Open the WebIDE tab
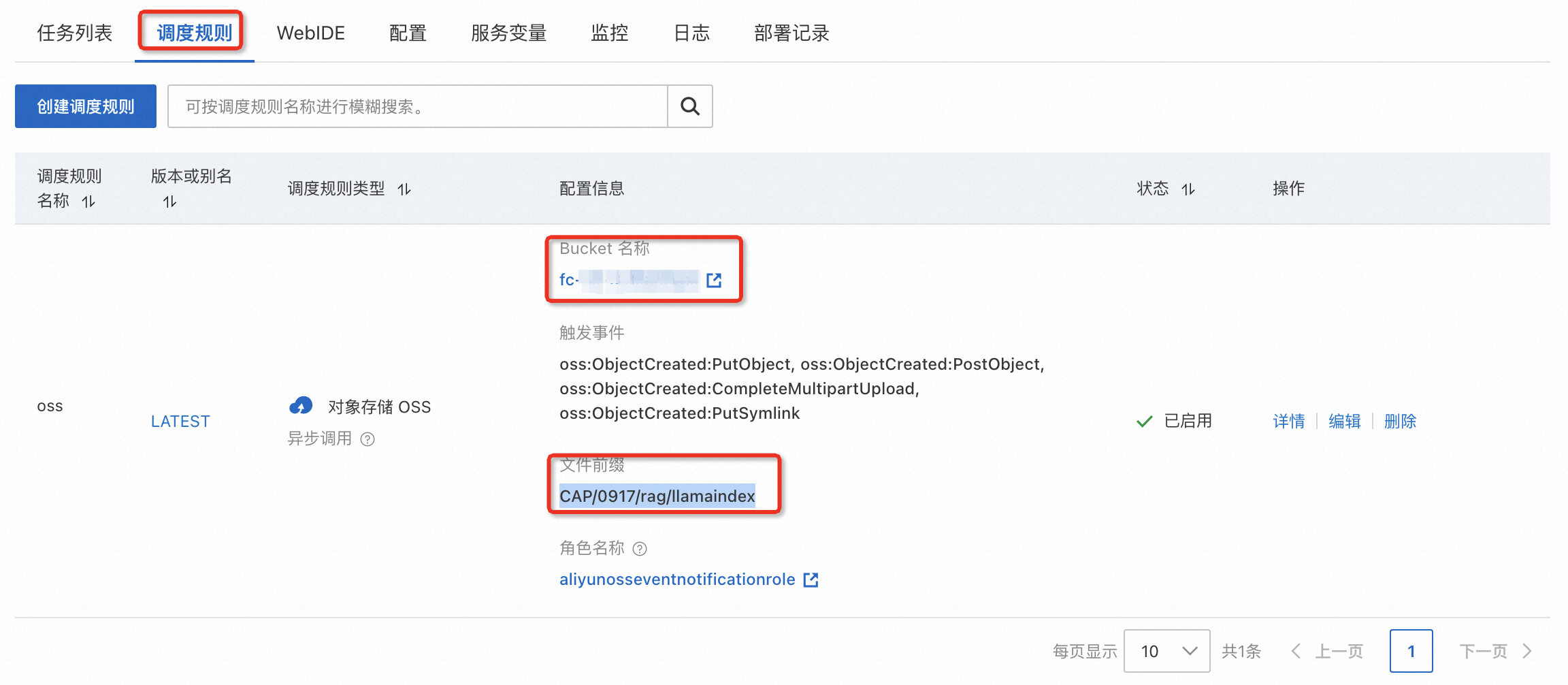Image resolution: width=1568 pixels, height=685 pixels. click(x=310, y=33)
